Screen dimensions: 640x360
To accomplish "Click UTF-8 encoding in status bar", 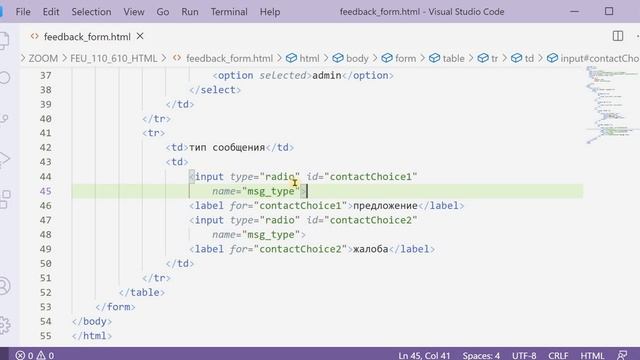I will pyautogui.click(x=524, y=355).
